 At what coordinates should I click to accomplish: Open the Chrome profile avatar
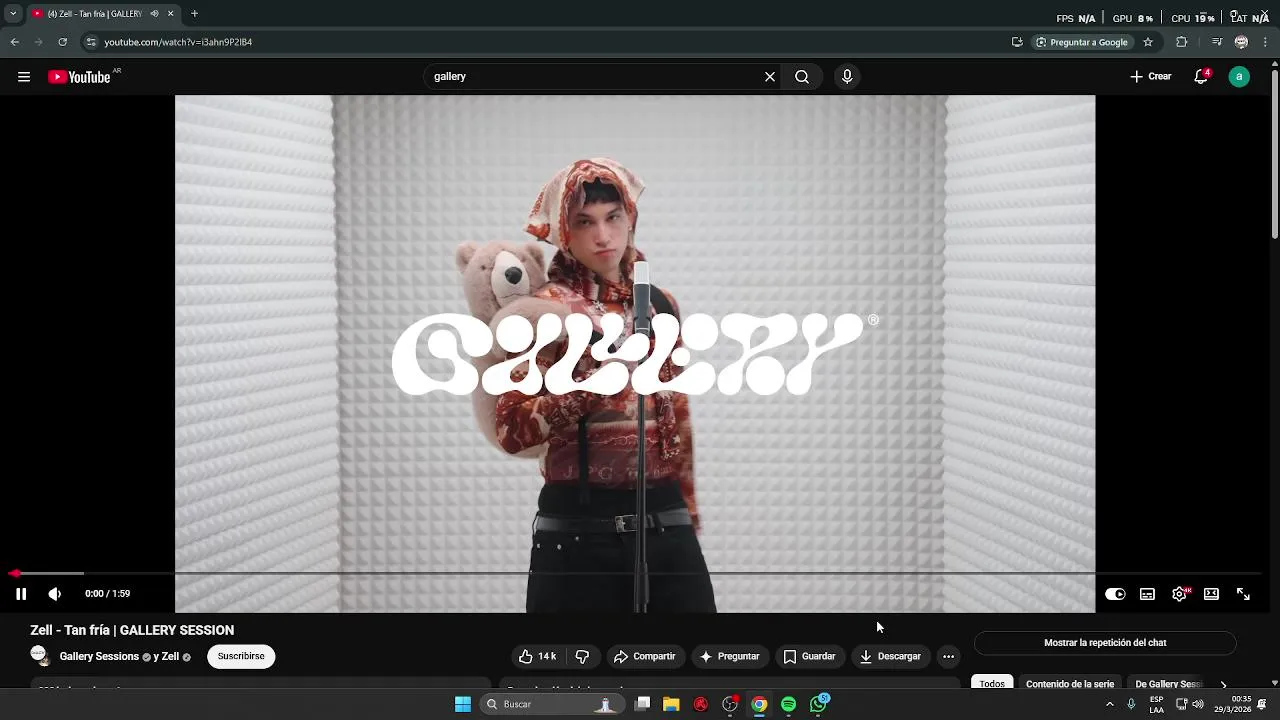(x=1241, y=42)
